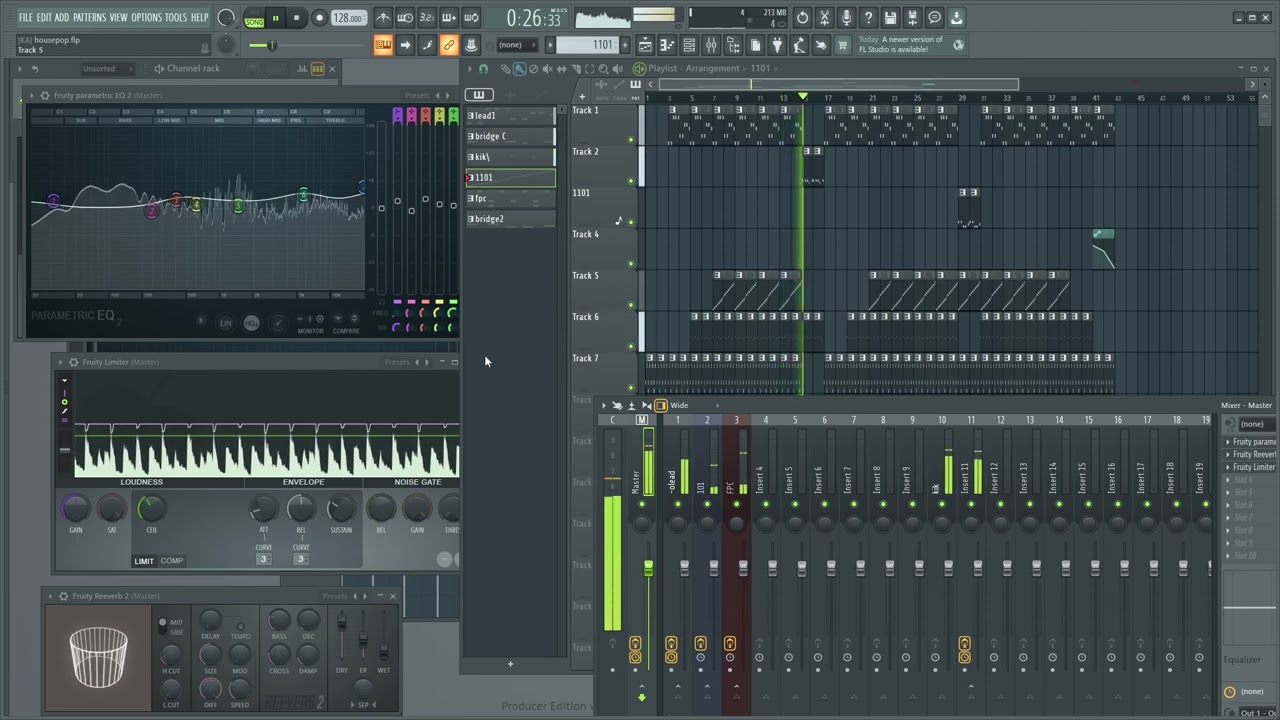Open the ADD menu
The image size is (1280, 720).
tap(62, 18)
